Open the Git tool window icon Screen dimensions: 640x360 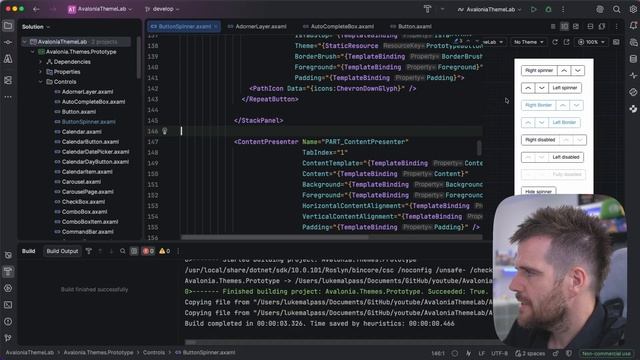pyautogui.click(x=8, y=338)
